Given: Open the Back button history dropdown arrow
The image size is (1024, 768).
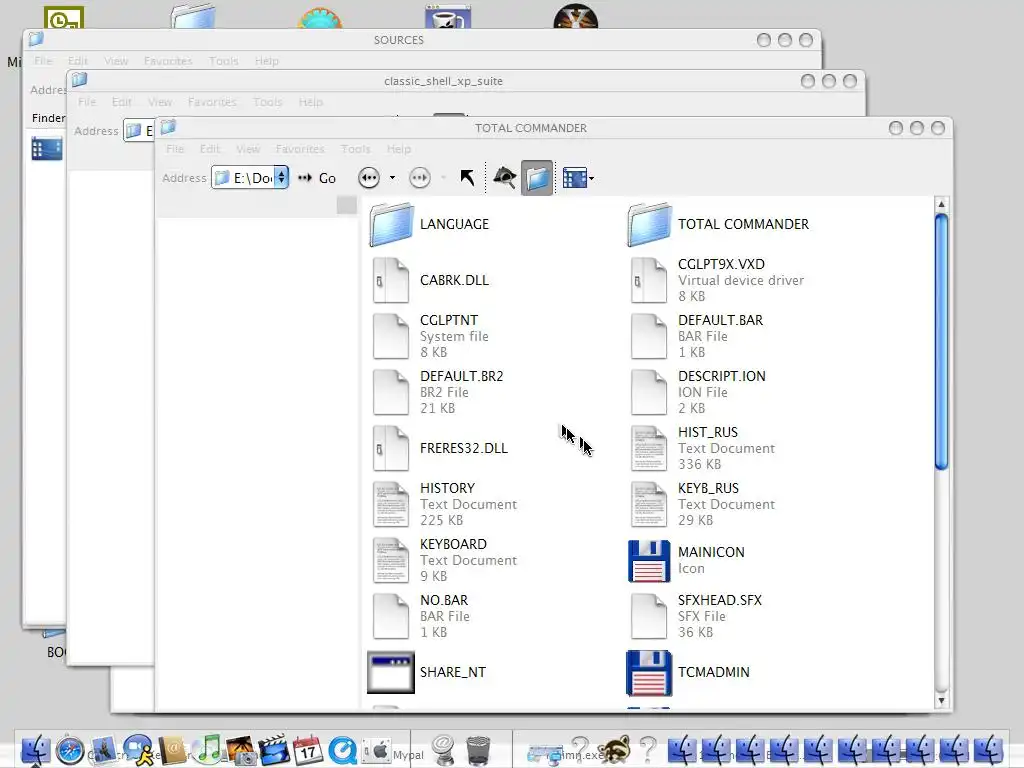Looking at the screenshot, I should [392, 178].
